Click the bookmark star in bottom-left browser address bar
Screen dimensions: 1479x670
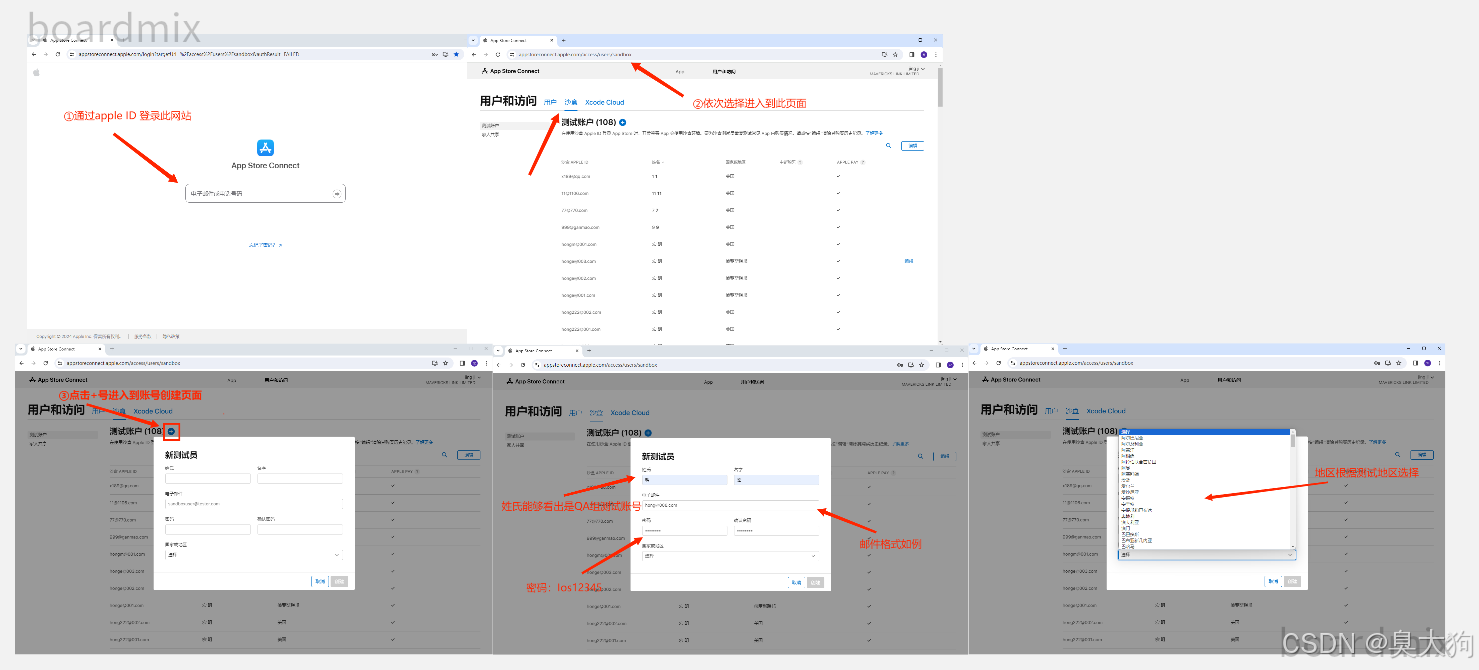448,363
